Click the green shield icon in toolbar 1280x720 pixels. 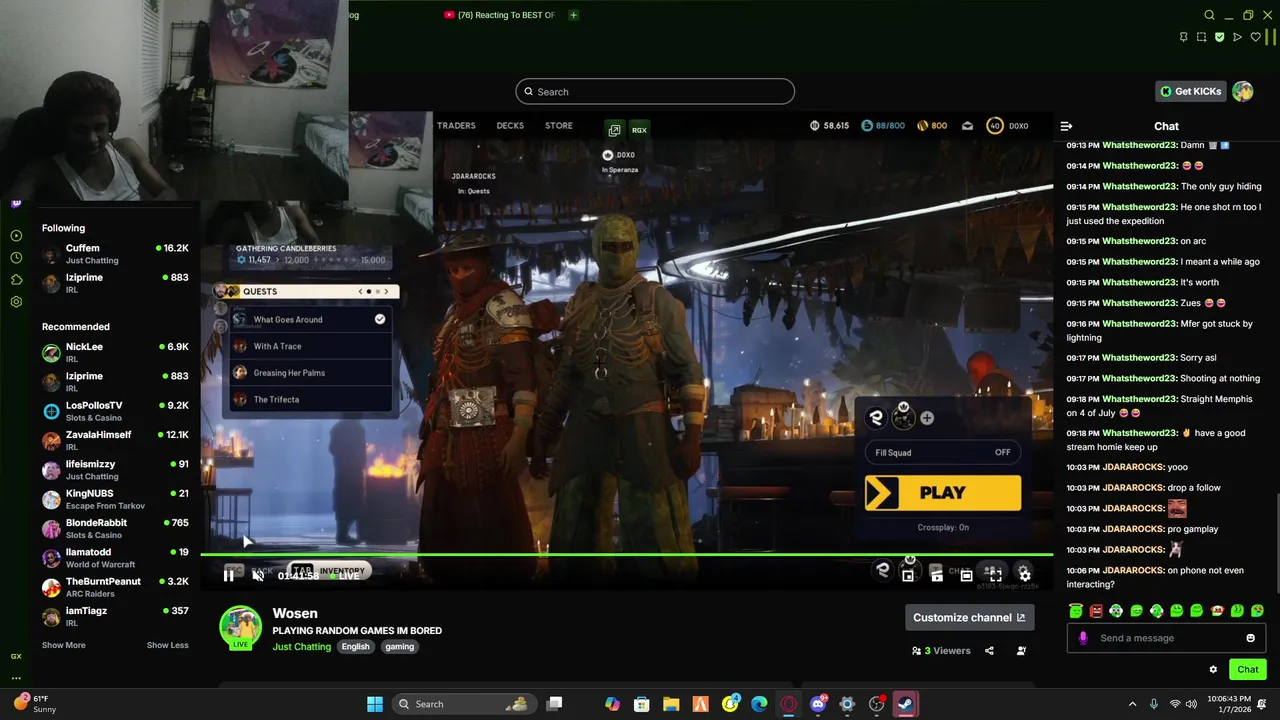[x=1219, y=37]
